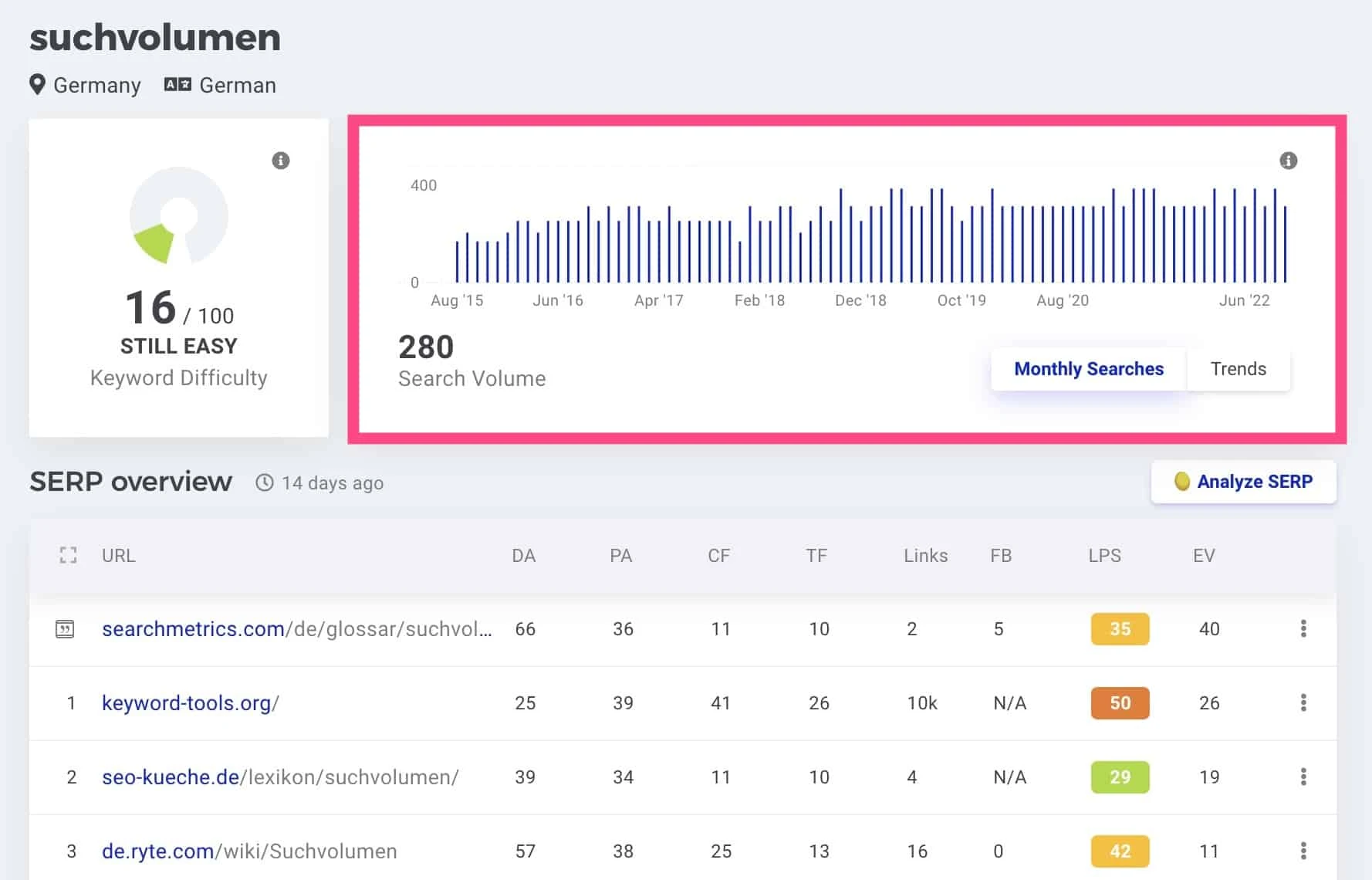The image size is (1372, 880).
Task: Click the expand icon in the URL table header
Action: pos(67,554)
